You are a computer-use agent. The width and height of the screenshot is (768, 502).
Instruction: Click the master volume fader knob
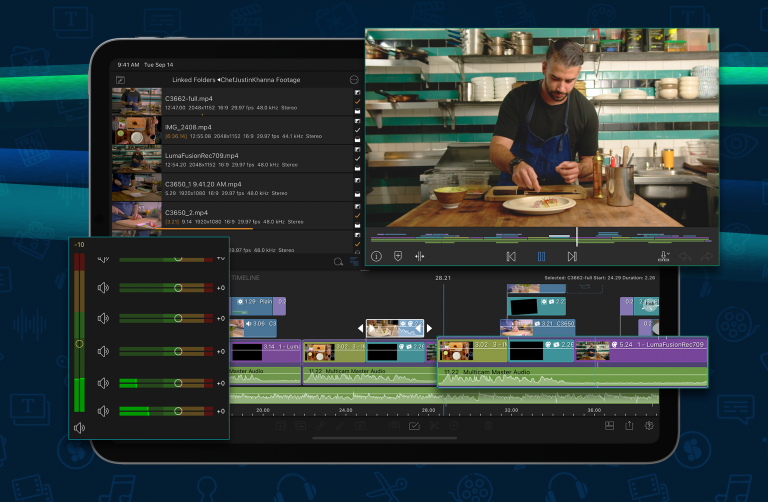pos(79,343)
